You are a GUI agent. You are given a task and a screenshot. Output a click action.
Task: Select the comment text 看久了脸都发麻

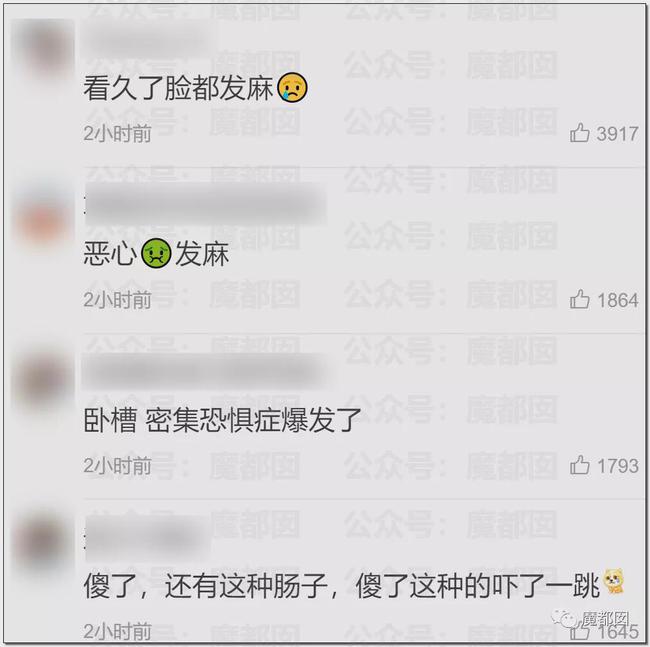pos(178,88)
